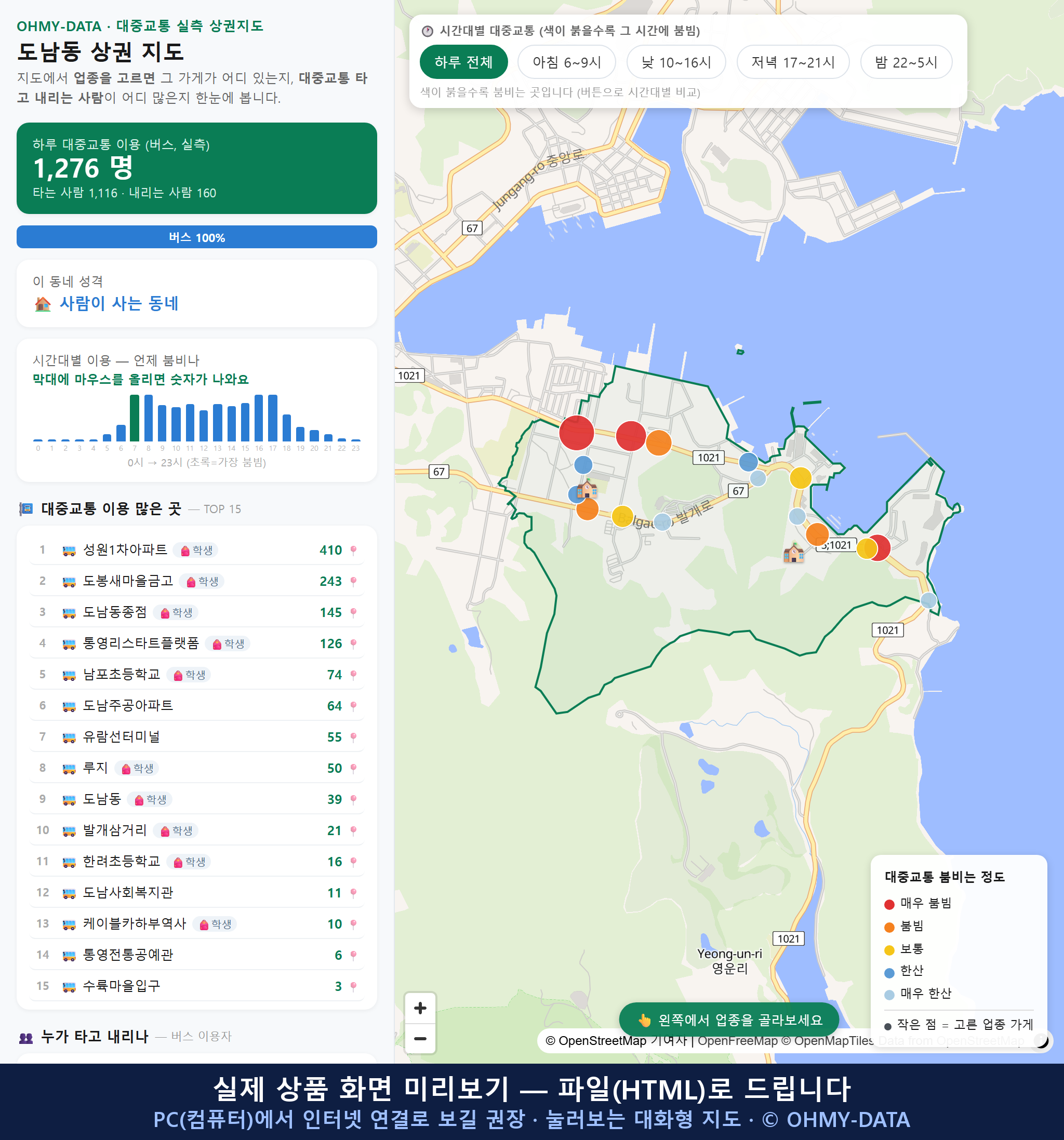The image size is (1064, 1140).
Task: Select the 도봉새마을금고 stop name
Action: click(x=128, y=580)
